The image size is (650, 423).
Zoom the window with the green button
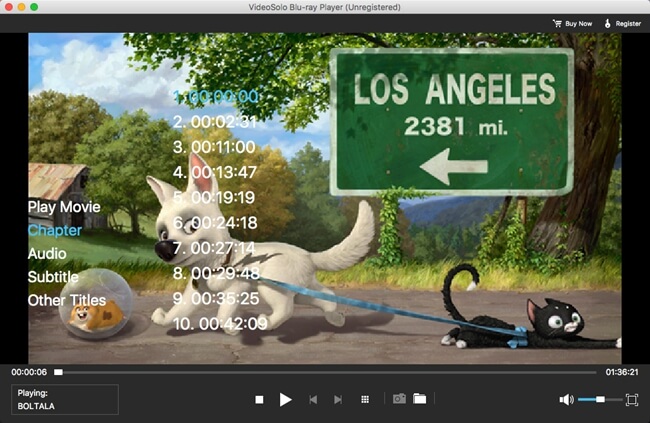pyautogui.click(x=34, y=7)
